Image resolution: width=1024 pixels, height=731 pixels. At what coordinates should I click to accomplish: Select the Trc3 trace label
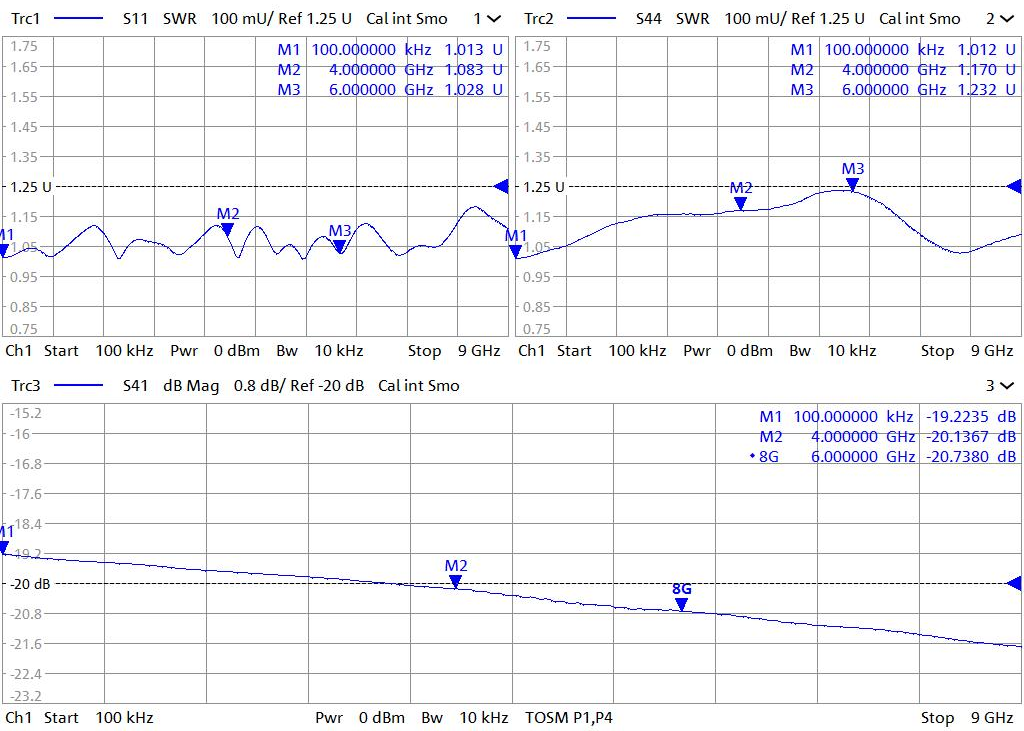coord(25,385)
